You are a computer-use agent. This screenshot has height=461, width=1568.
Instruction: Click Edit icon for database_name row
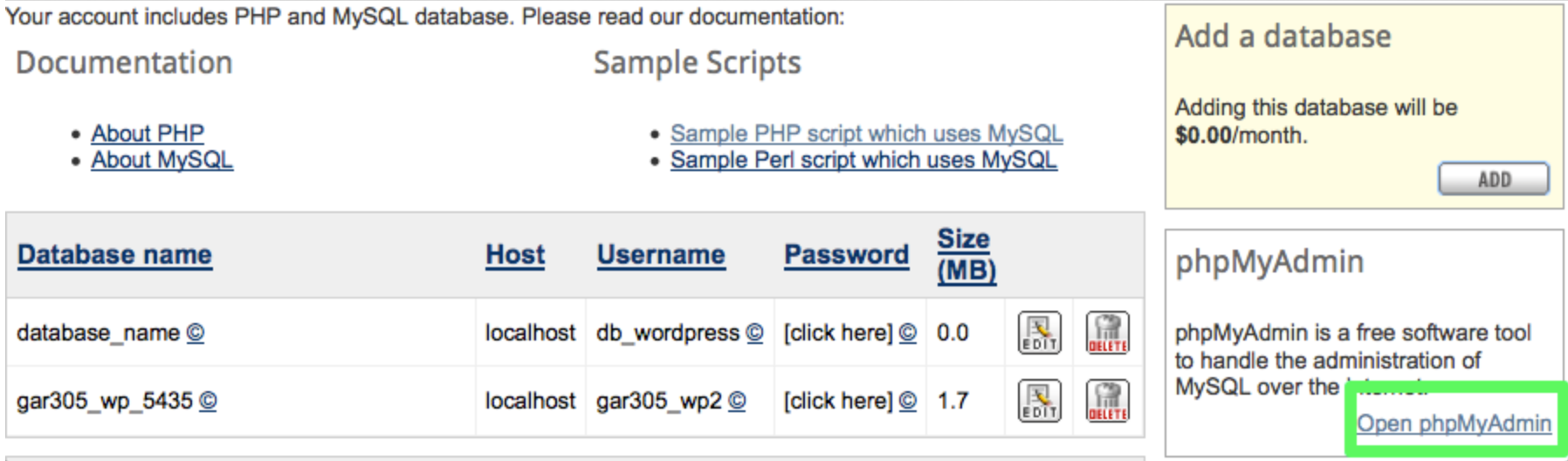click(x=1039, y=333)
